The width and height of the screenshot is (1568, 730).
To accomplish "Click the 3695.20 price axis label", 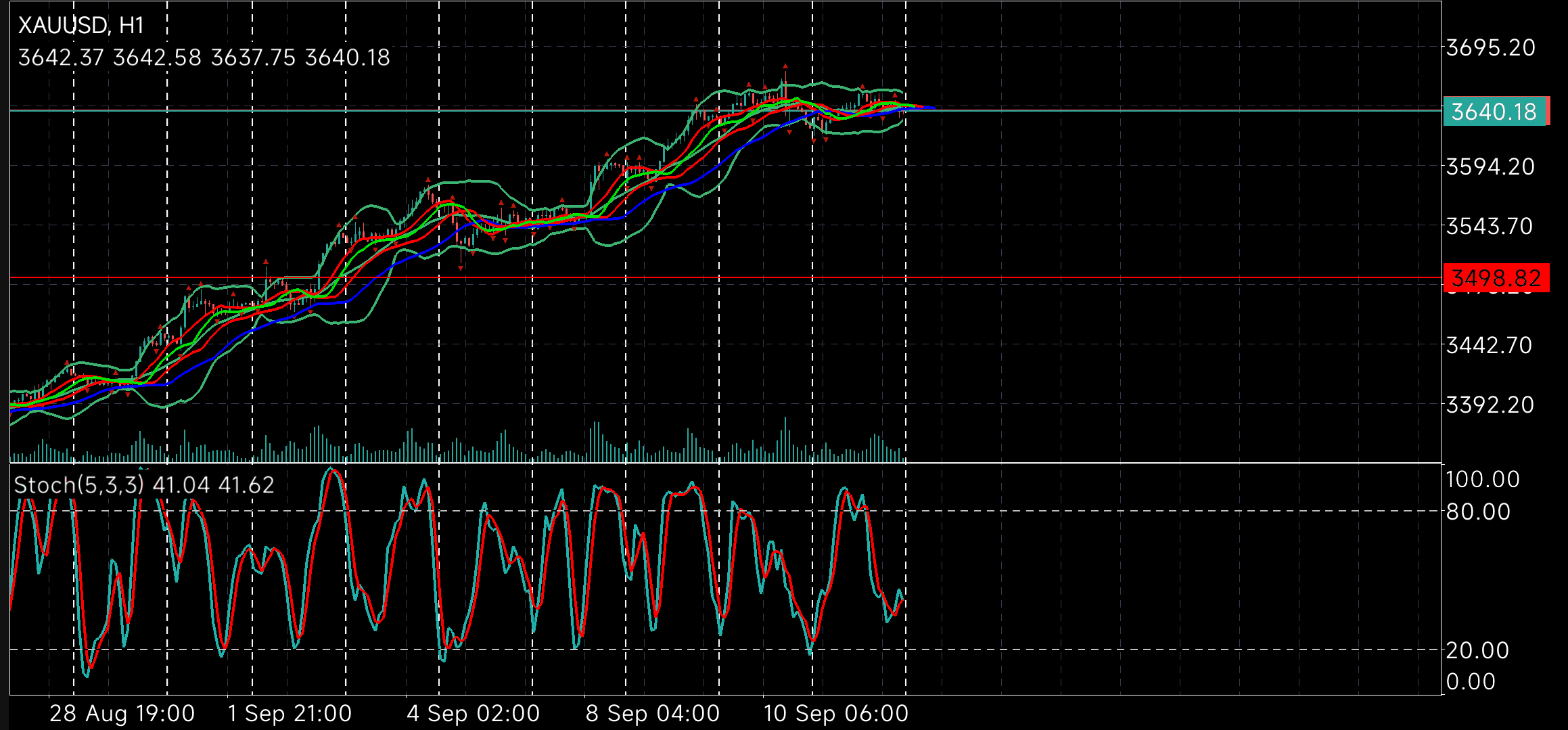I will point(1491,48).
